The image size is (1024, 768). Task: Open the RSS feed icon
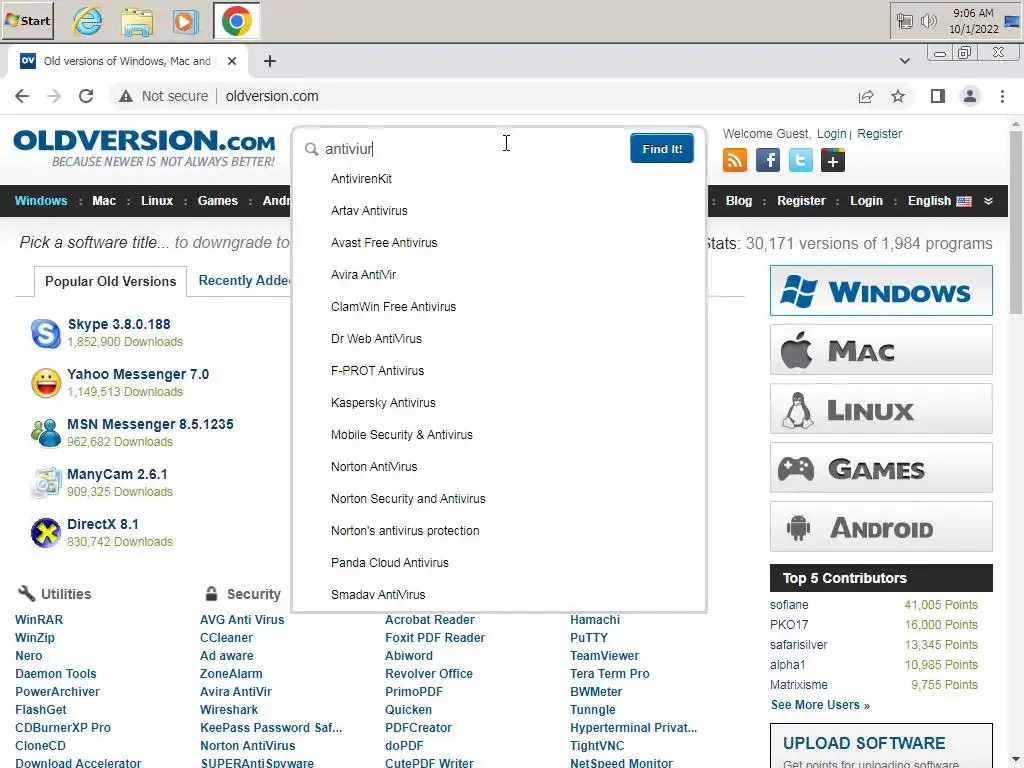735,160
